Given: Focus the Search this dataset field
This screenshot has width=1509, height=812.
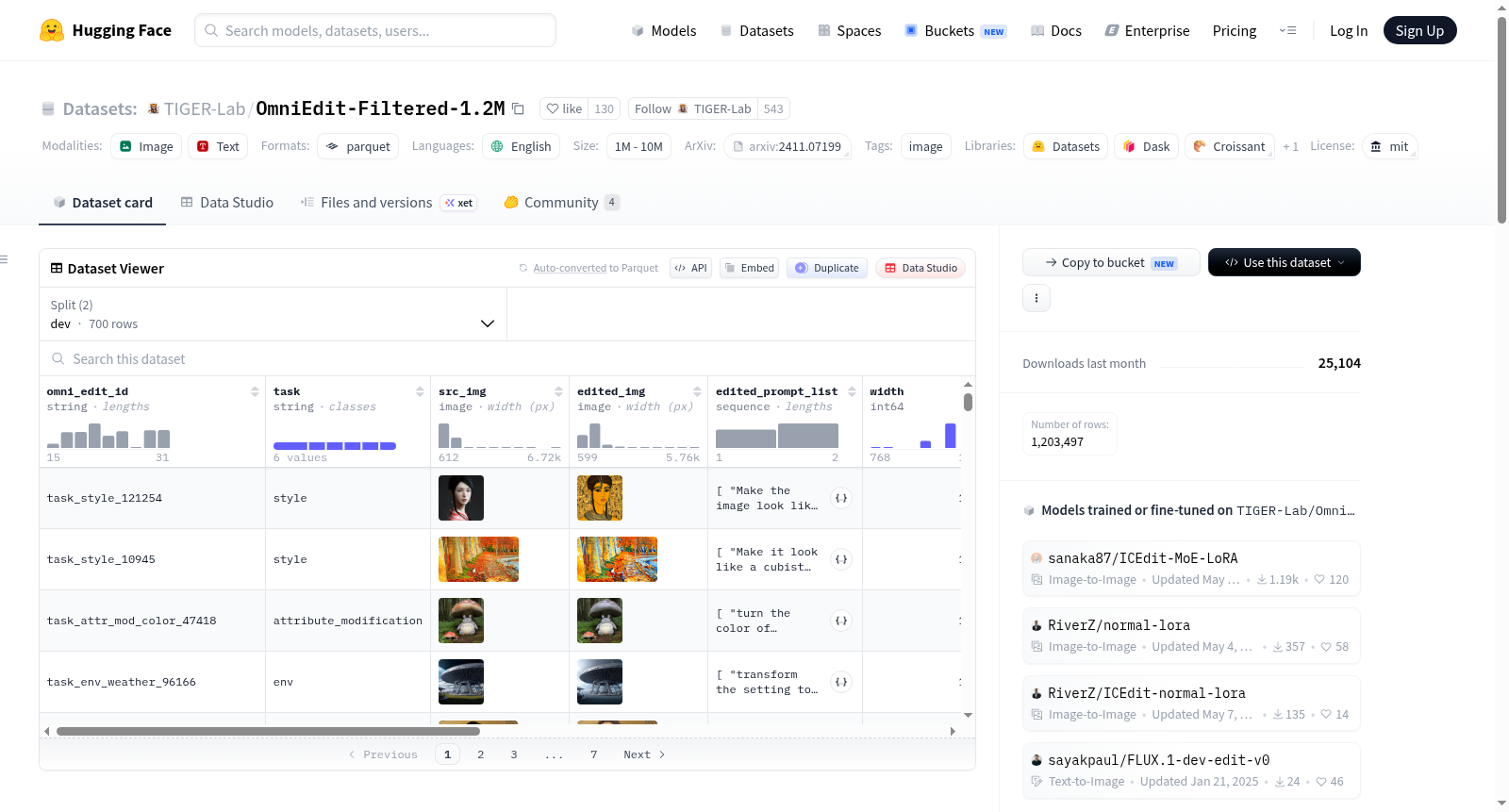Looking at the screenshot, I should click(x=507, y=358).
